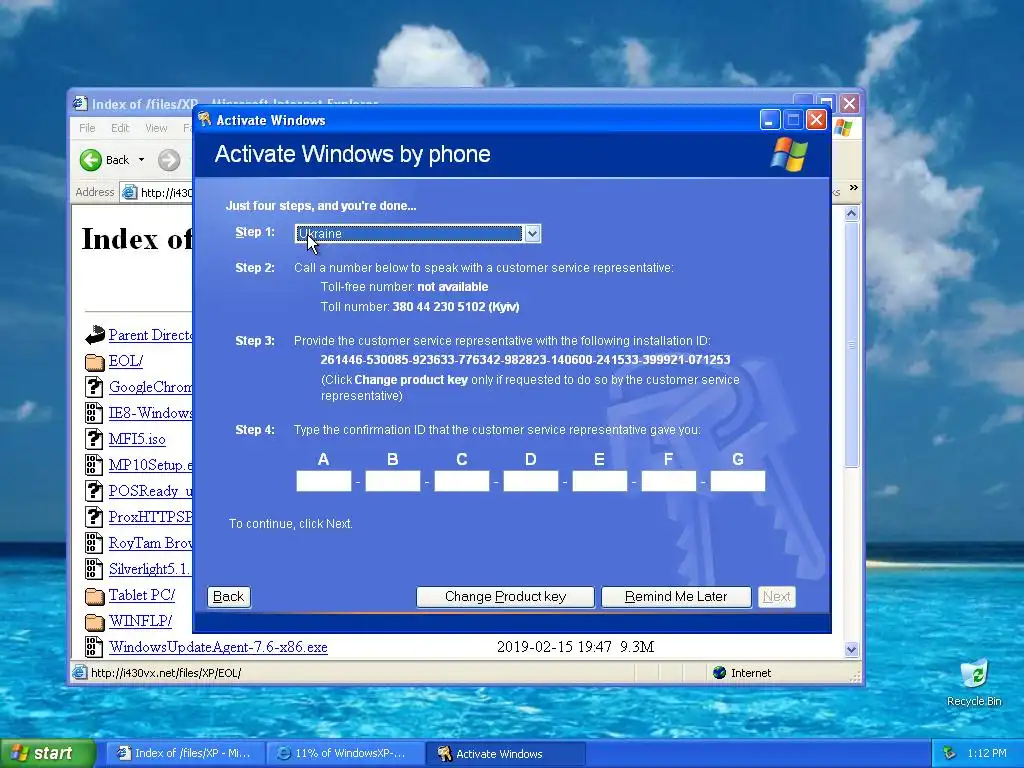Open the MFI5.iso link
The width and height of the screenshot is (1024, 768).
coord(137,439)
